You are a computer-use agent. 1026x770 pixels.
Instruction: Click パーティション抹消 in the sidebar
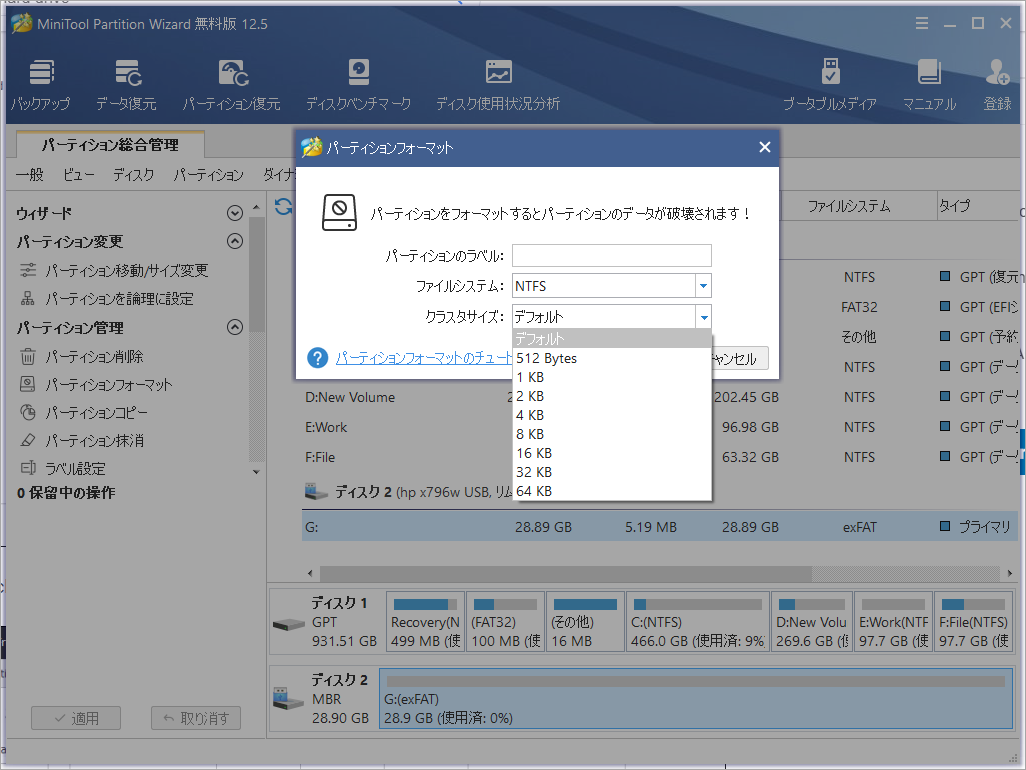pos(94,440)
